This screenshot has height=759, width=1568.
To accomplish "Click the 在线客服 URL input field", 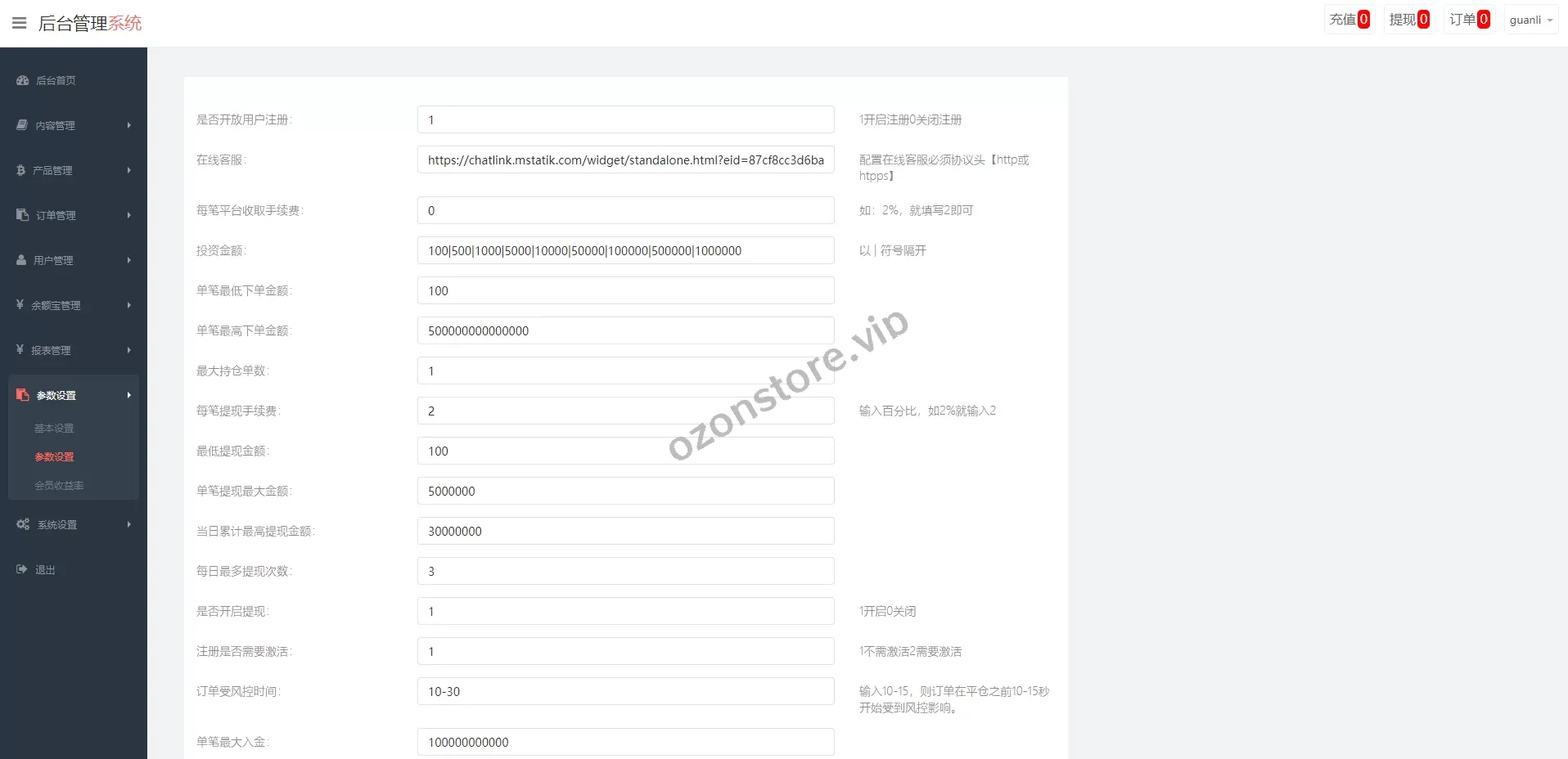I will coord(625,160).
